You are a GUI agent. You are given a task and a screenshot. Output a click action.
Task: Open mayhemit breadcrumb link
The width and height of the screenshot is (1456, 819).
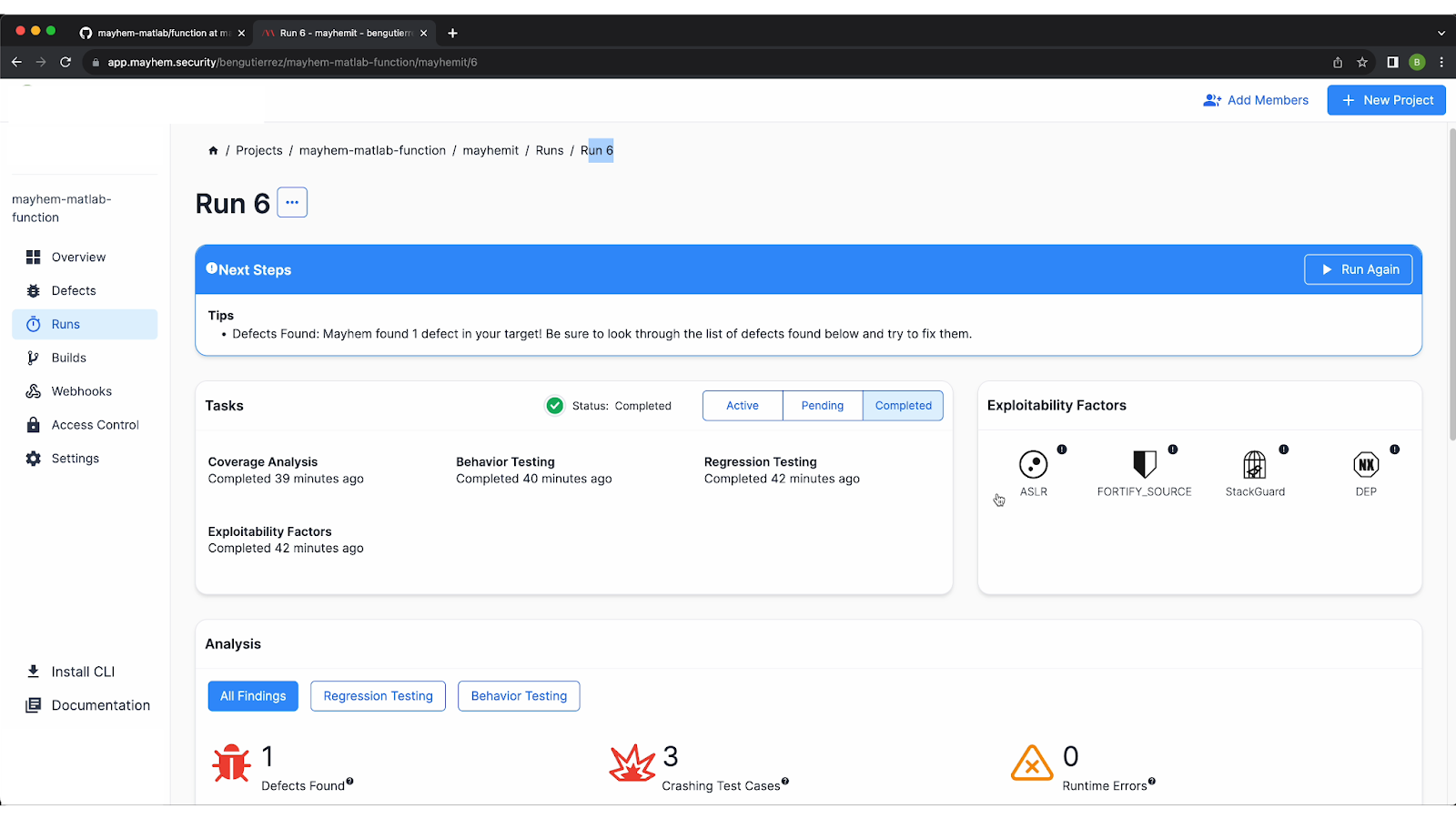(490, 151)
